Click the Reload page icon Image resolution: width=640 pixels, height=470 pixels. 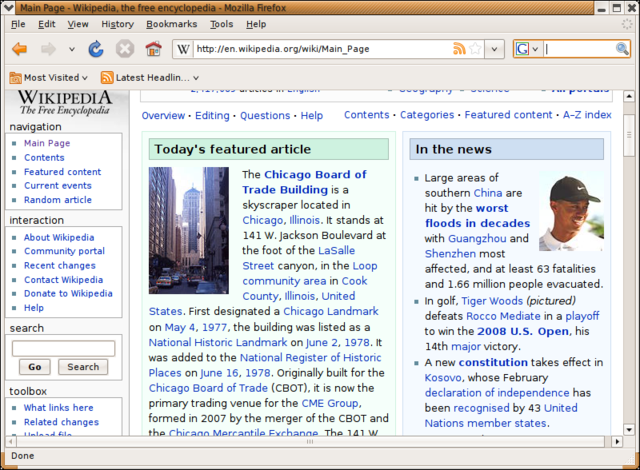click(96, 49)
